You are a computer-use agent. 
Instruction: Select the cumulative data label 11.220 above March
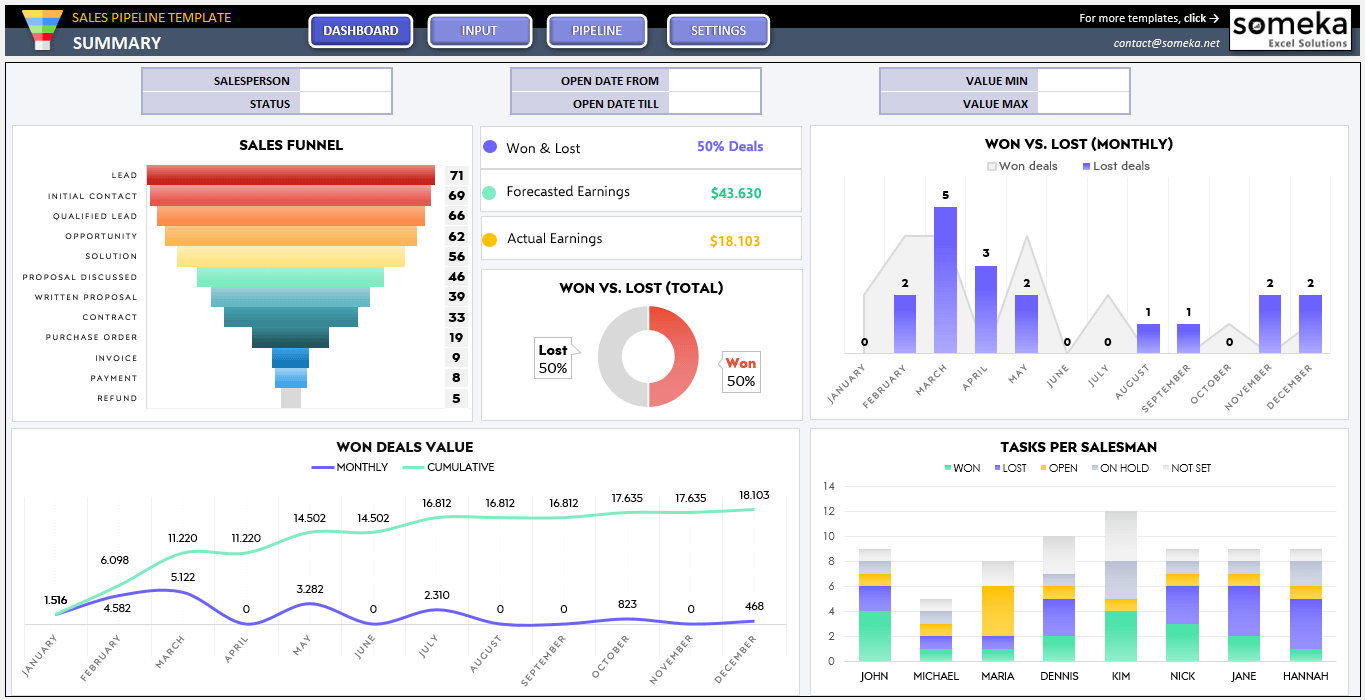click(x=183, y=538)
